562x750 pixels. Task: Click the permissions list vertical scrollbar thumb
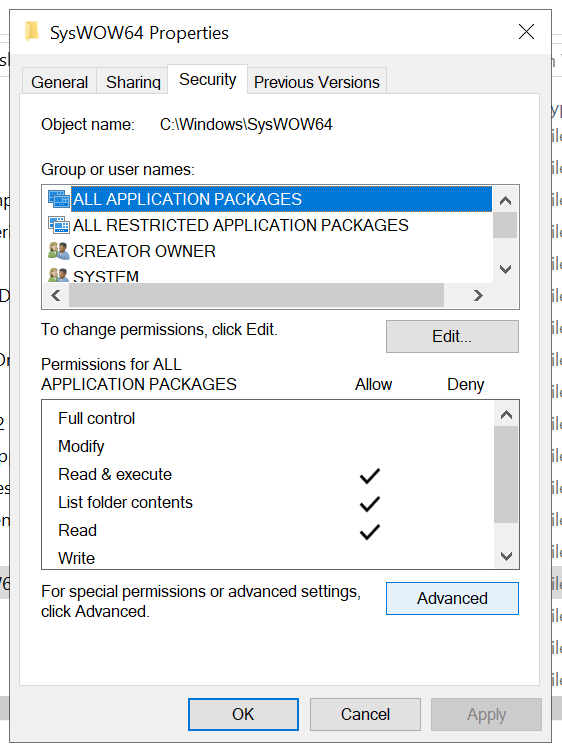point(506,474)
